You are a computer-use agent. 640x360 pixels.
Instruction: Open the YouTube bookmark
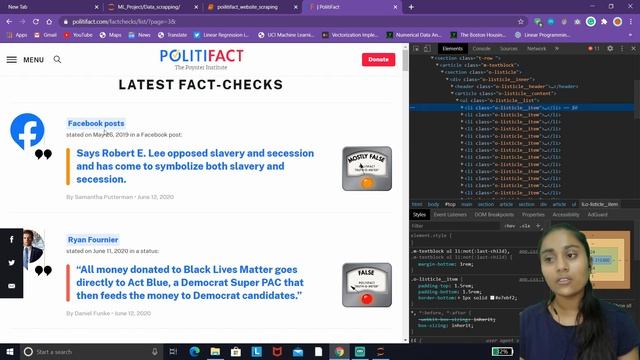(x=78, y=35)
